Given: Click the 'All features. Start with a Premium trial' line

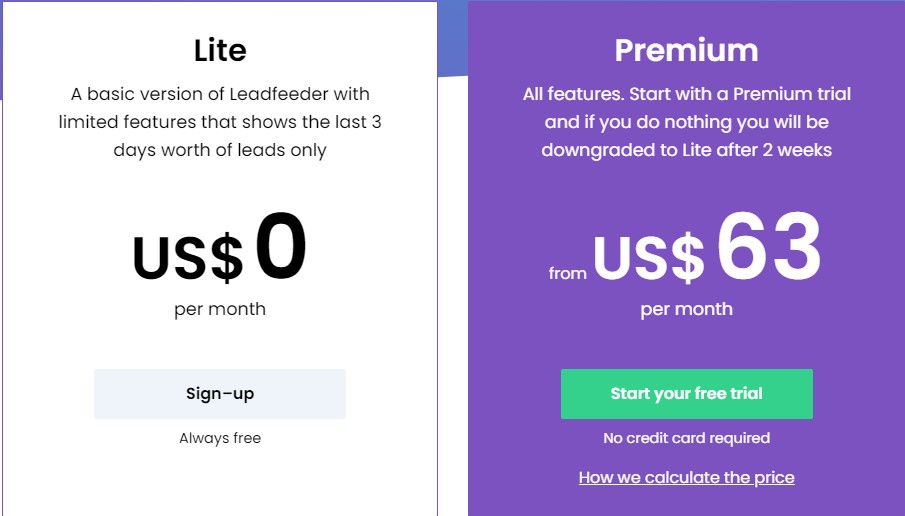Looking at the screenshot, I should [x=687, y=94].
